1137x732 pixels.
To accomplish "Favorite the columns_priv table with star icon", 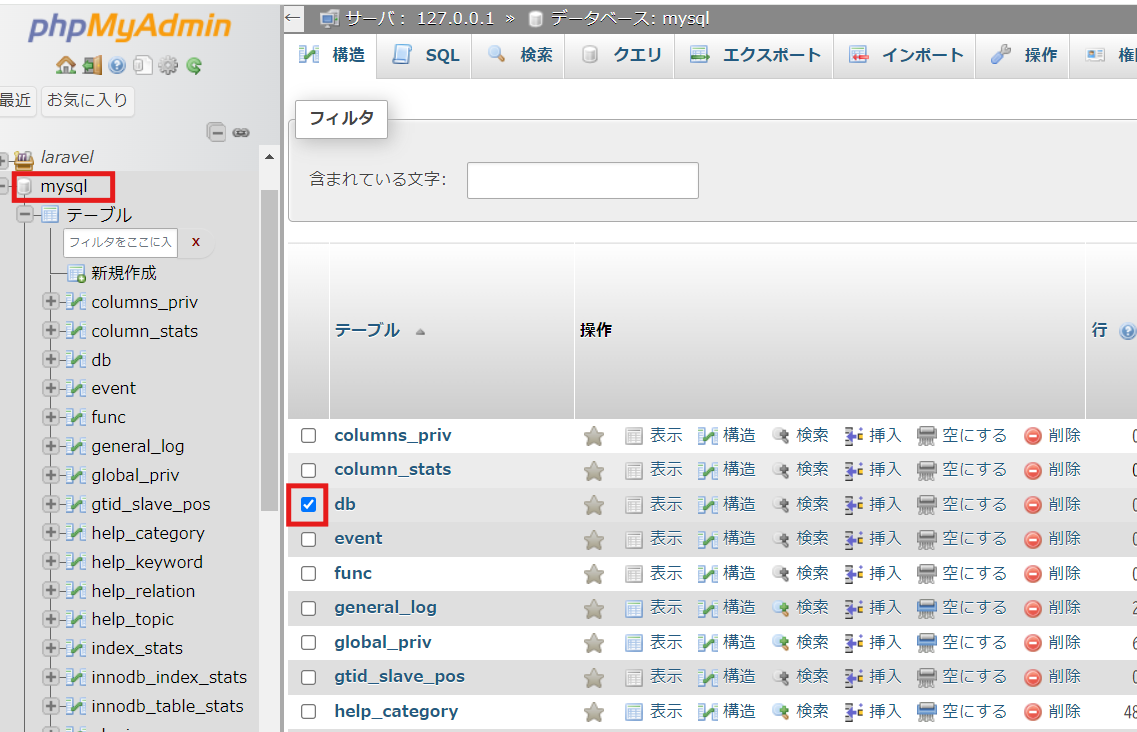I will tap(594, 436).
